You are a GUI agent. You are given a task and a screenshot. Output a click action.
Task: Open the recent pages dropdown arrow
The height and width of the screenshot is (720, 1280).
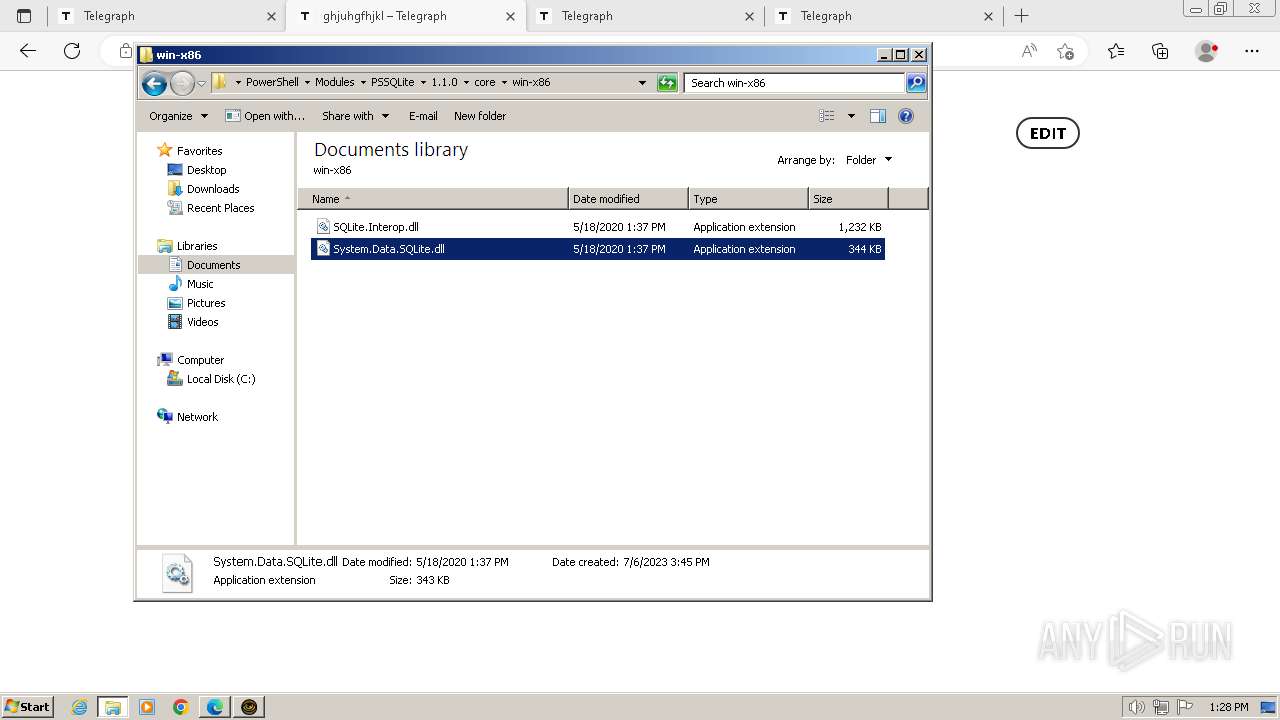tap(201, 84)
